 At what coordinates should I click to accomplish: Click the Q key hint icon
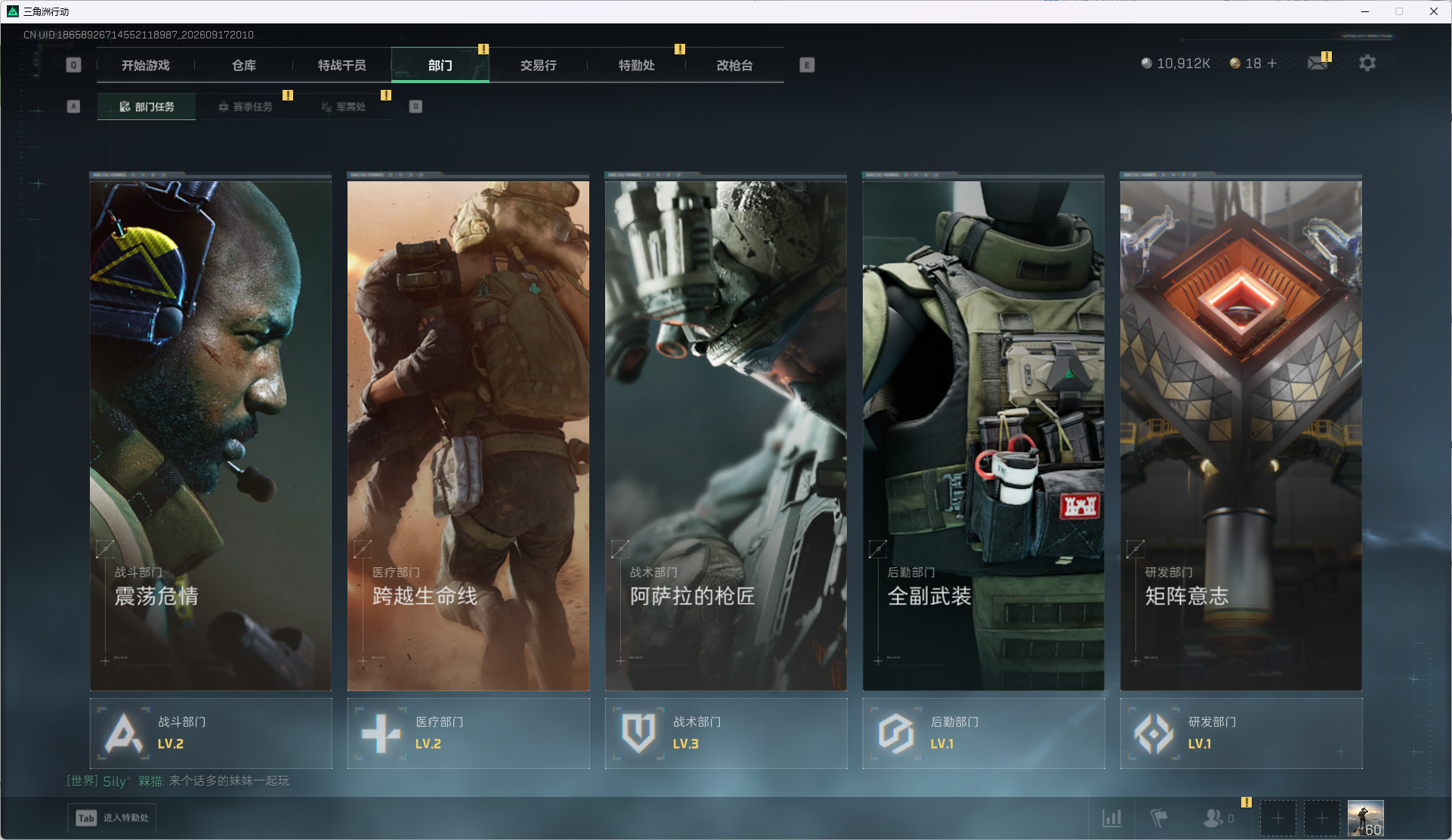point(73,65)
